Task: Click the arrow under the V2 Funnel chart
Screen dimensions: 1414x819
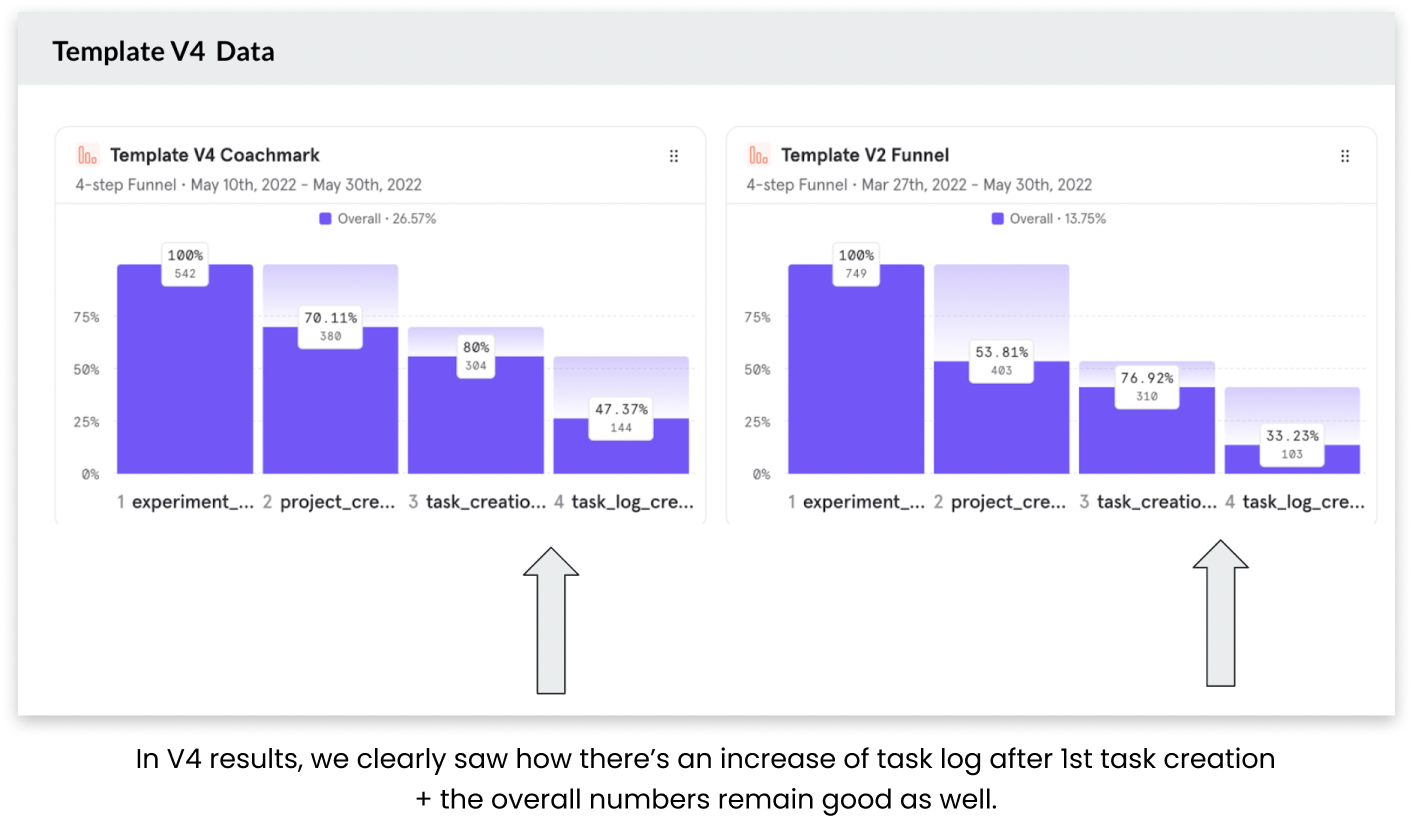Action: click(1220, 613)
